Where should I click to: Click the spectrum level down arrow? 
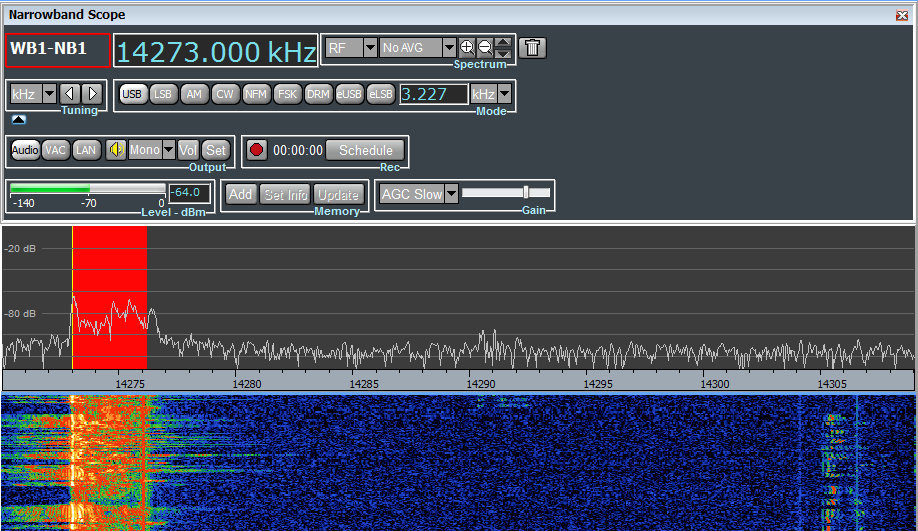503,53
